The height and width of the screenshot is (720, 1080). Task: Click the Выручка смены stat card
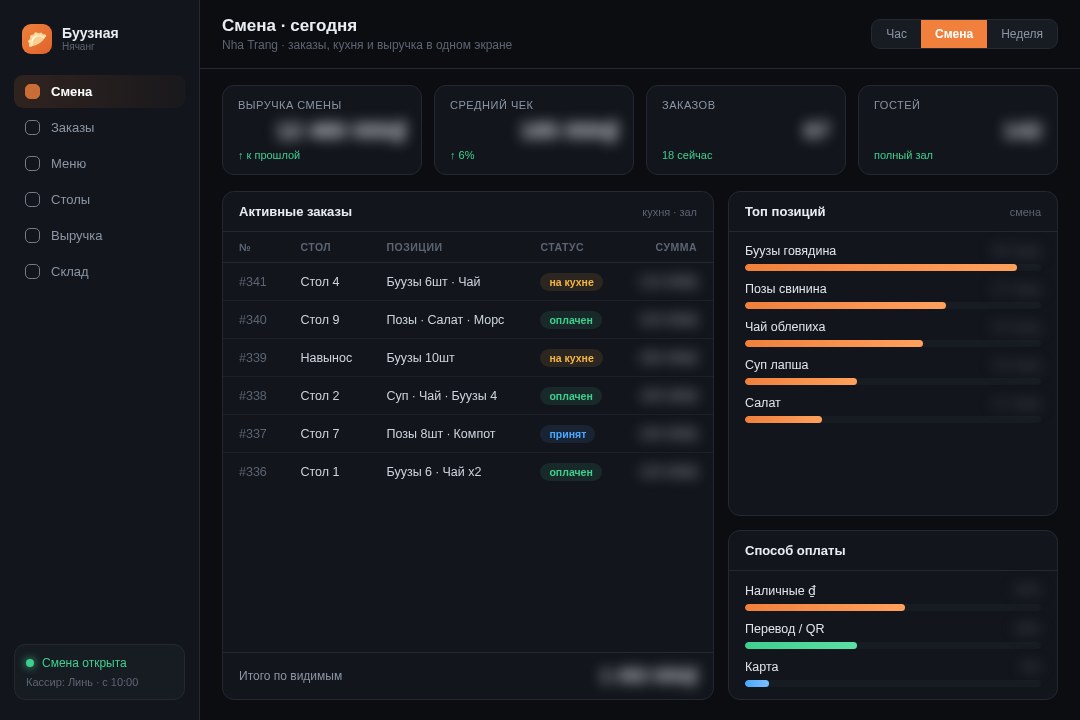(322, 130)
